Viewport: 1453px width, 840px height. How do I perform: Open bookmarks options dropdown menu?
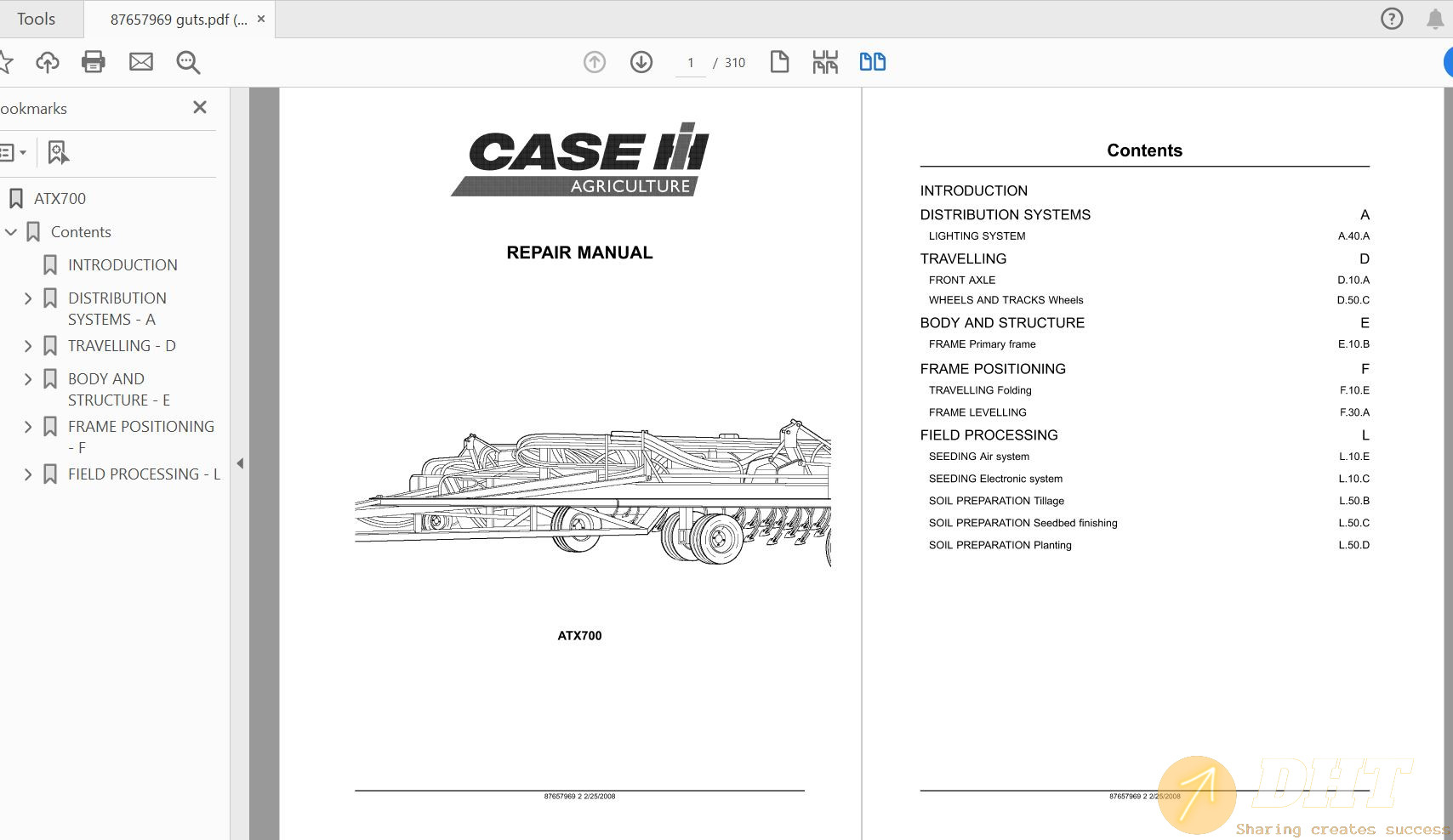[13, 153]
